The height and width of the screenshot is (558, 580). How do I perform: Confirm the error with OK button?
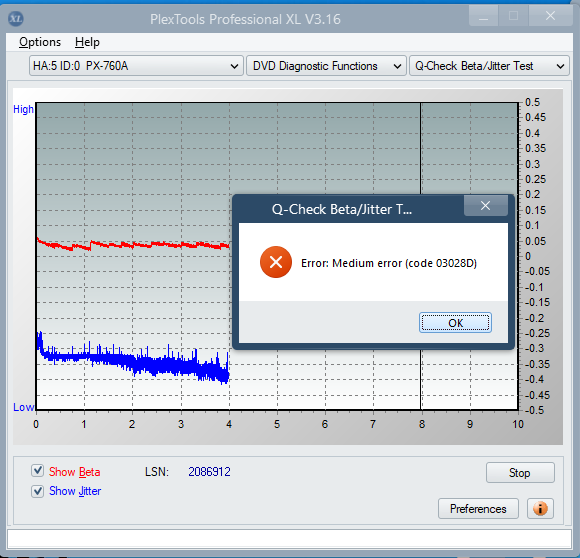pyautogui.click(x=455, y=323)
